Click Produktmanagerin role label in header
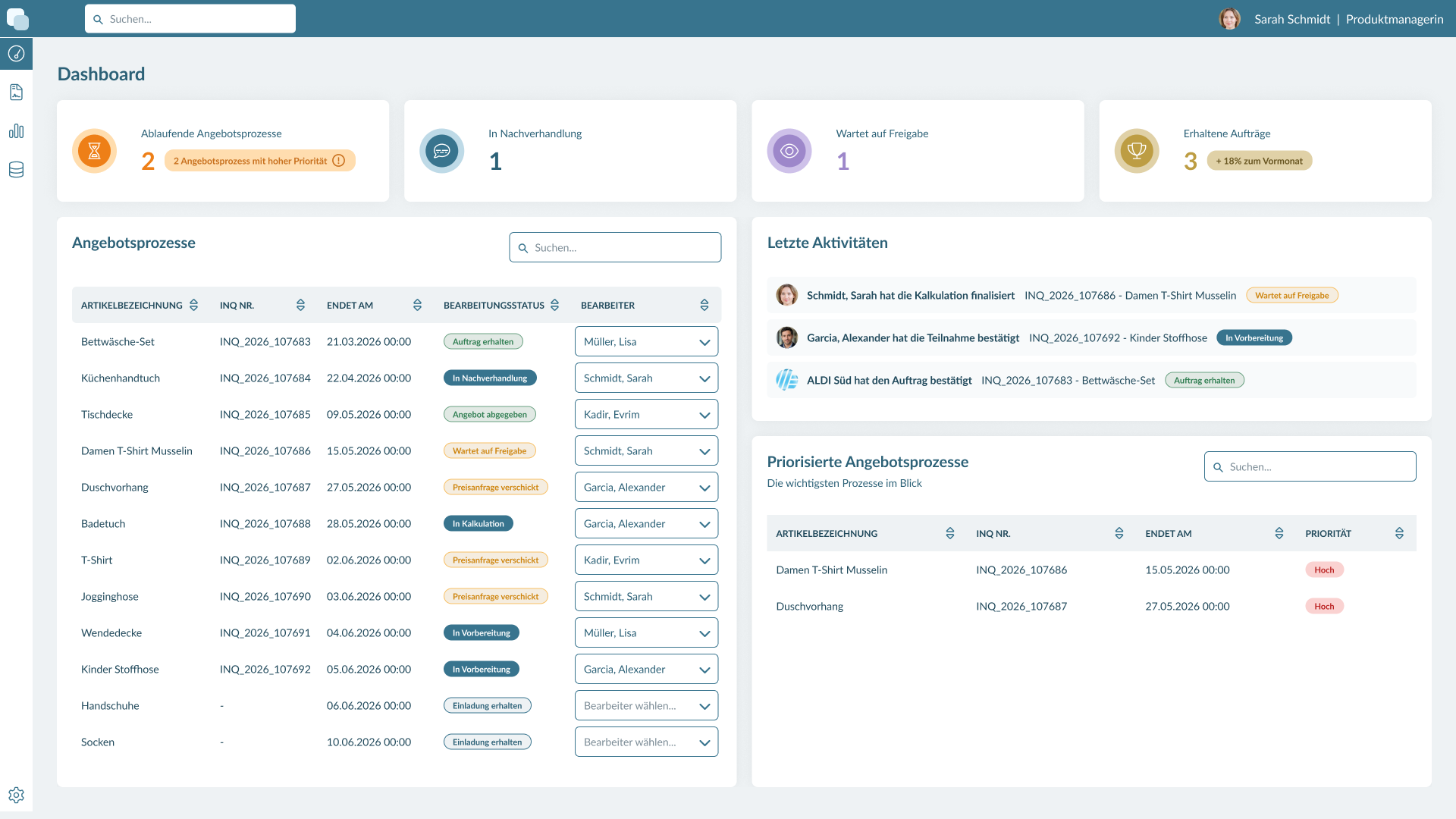This screenshot has width=1456, height=819. tap(1395, 19)
